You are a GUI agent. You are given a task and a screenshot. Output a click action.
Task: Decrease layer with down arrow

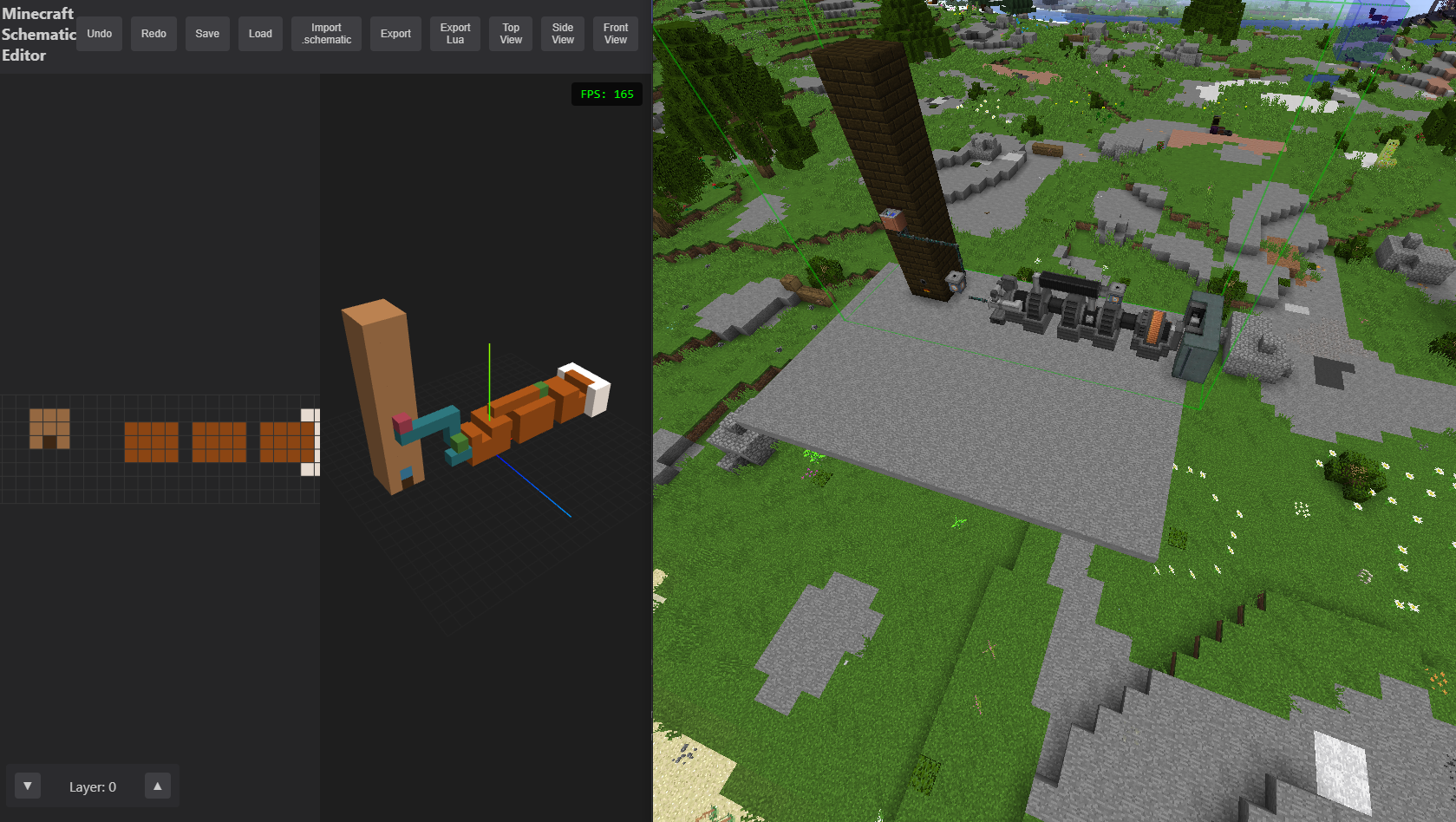click(28, 786)
